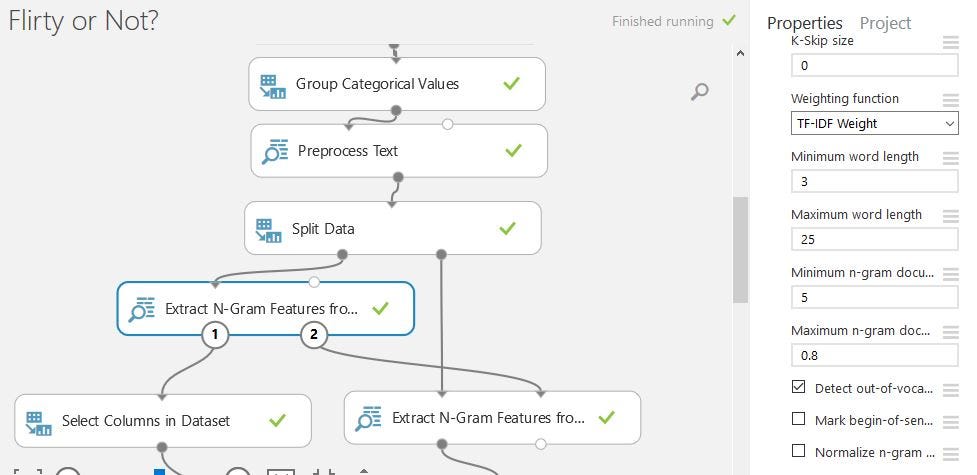Open the Weighting function dropdown
Viewport: 977px width, 475px height.
pos(874,123)
